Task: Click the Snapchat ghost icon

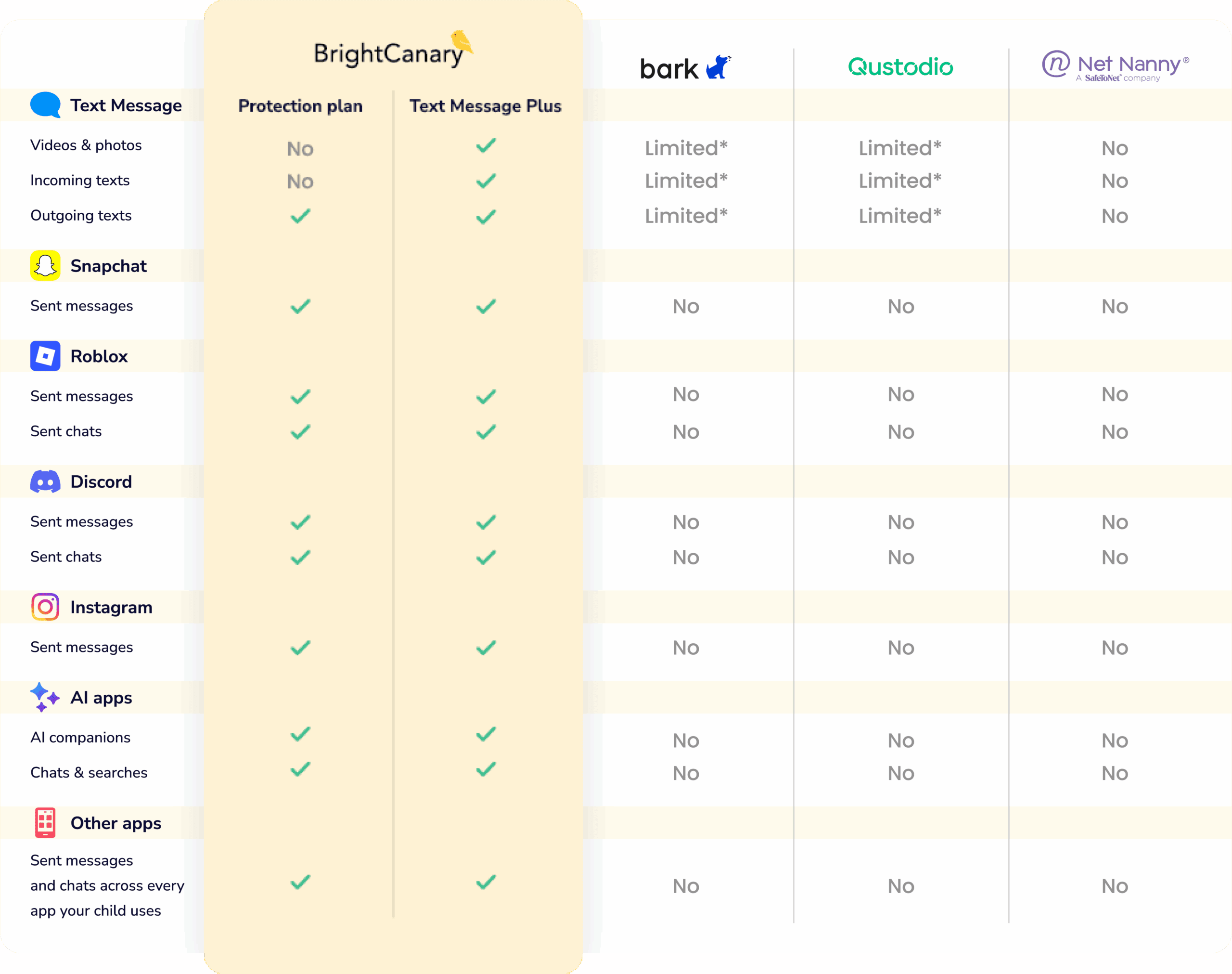Action: tap(45, 266)
